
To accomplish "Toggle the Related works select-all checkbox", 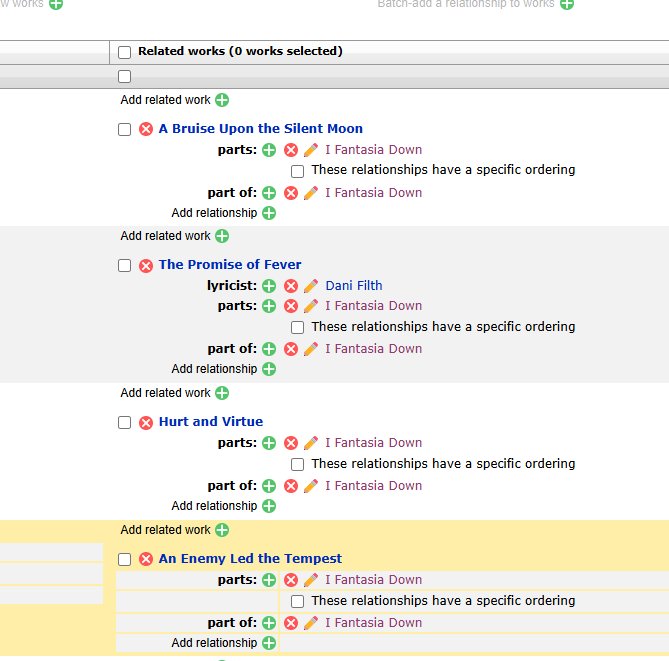I will pos(124,52).
